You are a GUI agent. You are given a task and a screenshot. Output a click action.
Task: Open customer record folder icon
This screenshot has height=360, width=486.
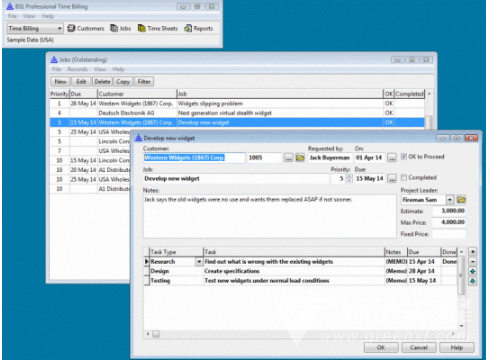(x=300, y=158)
